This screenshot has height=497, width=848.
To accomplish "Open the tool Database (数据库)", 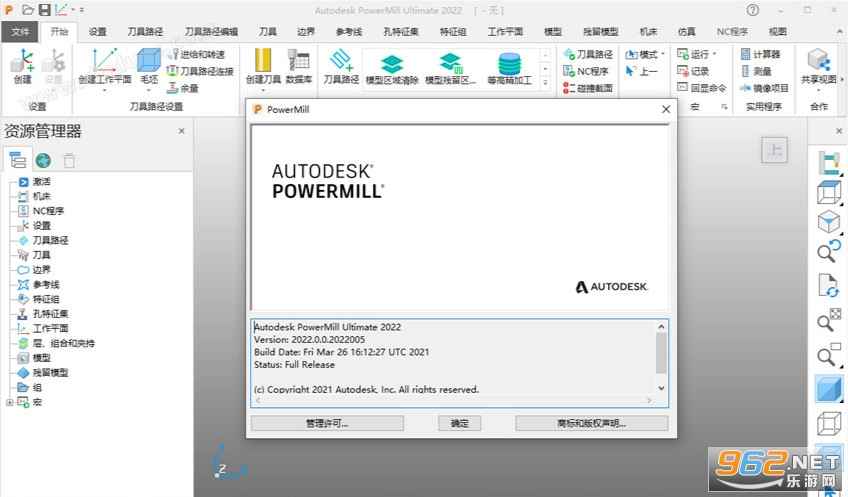I will point(299,67).
